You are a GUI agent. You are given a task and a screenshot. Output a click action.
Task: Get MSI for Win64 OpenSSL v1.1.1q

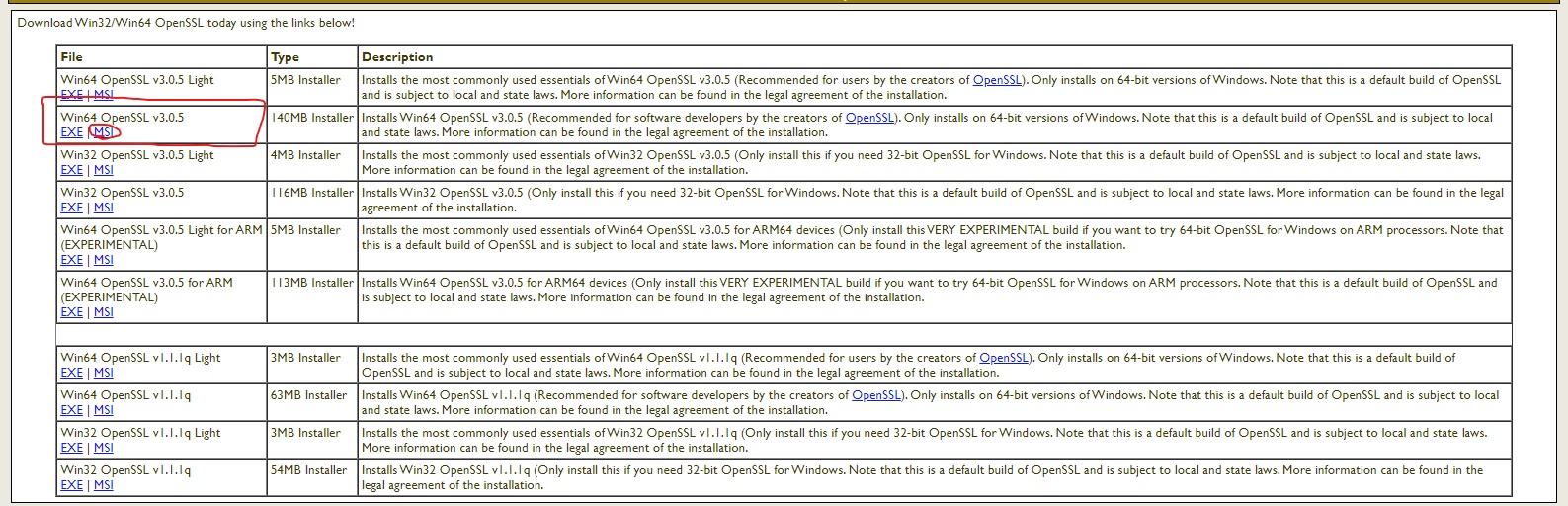coord(103,410)
